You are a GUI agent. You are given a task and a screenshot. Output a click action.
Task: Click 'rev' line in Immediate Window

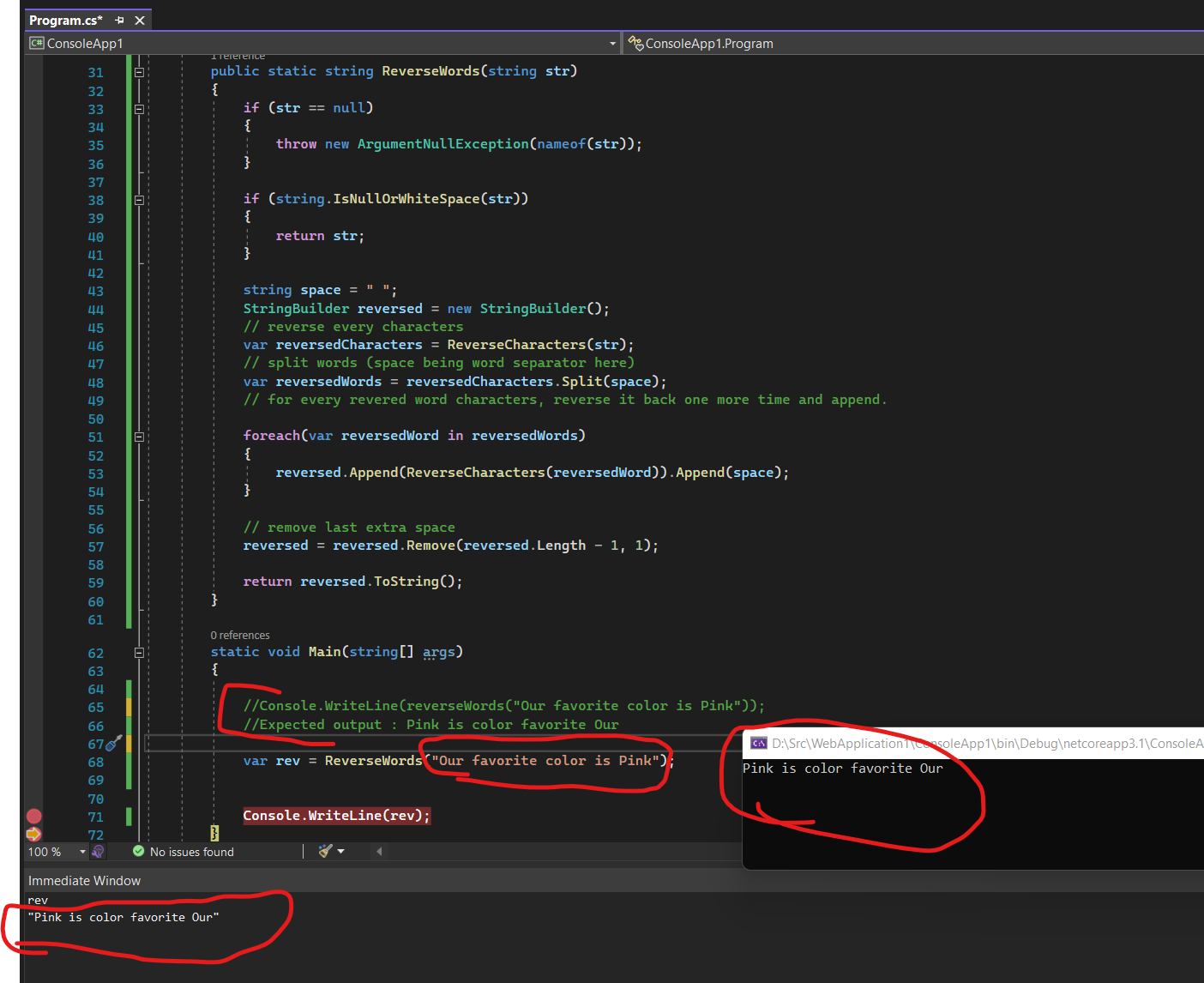pos(38,901)
